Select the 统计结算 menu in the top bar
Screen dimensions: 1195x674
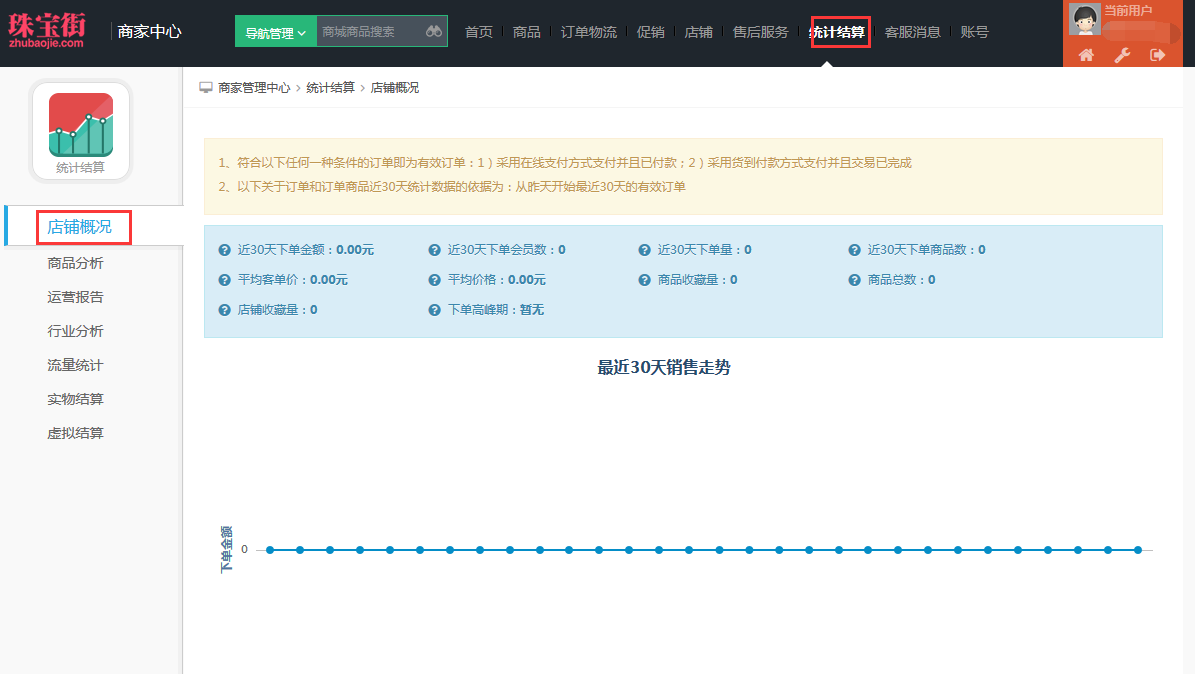click(x=838, y=32)
